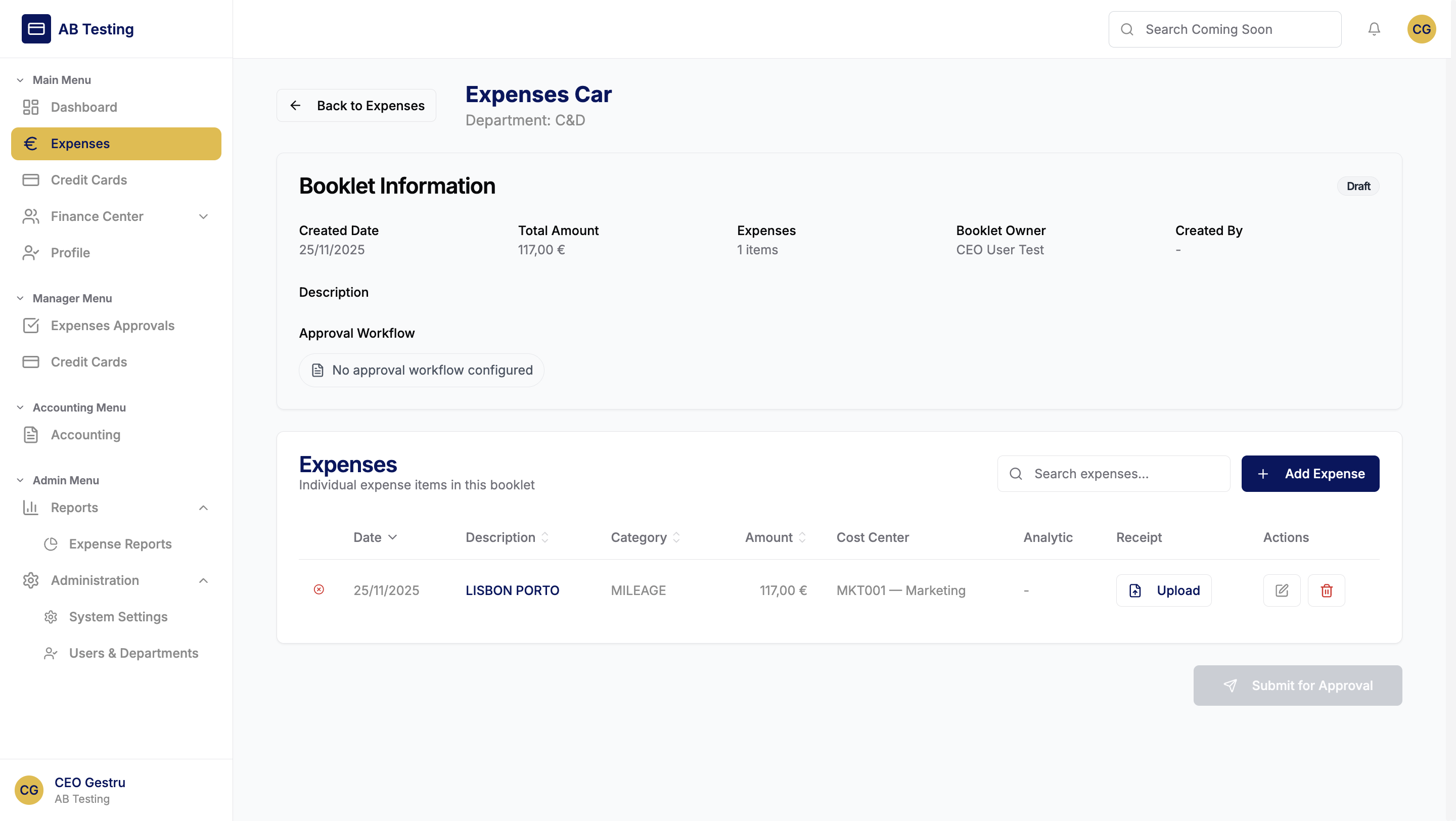The width and height of the screenshot is (1456, 821).
Task: Open the Expense Reports menu item
Action: click(x=120, y=543)
